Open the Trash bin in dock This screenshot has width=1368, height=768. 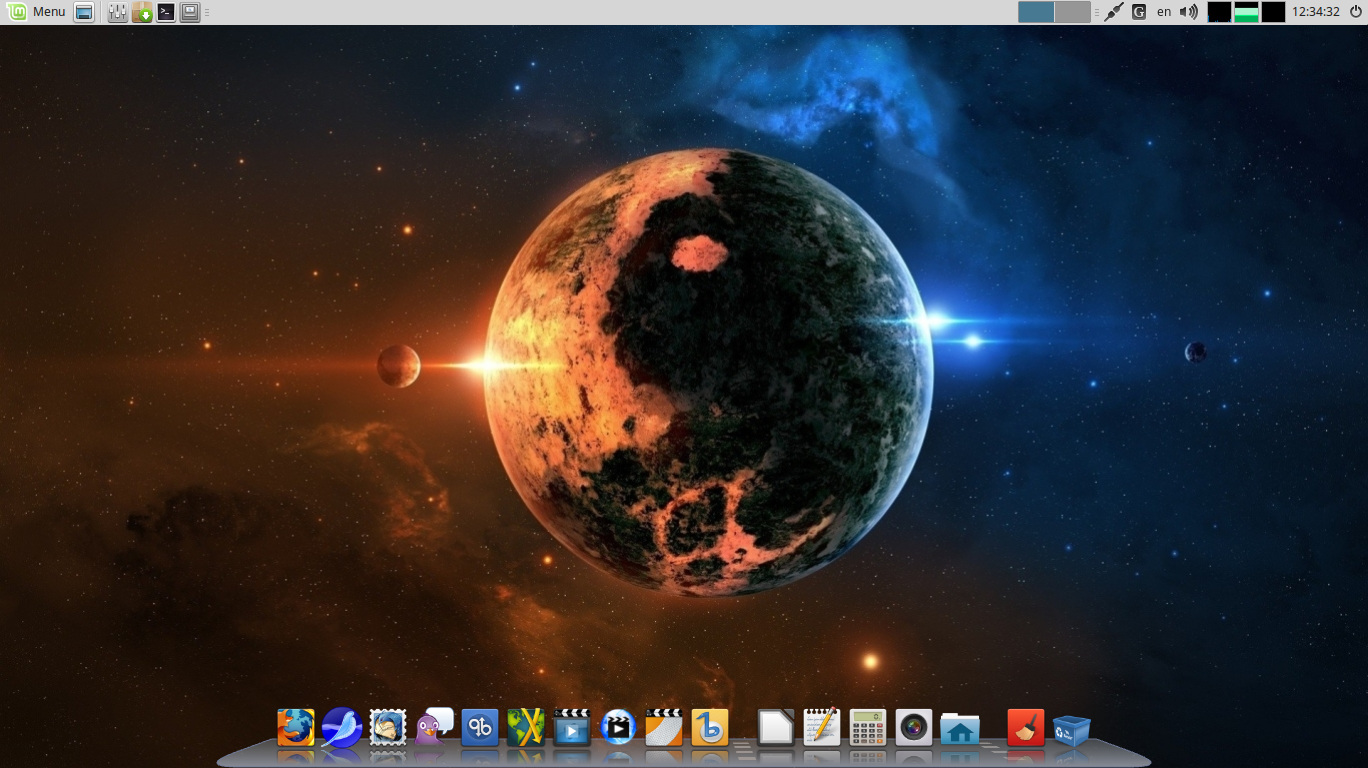pos(1072,729)
